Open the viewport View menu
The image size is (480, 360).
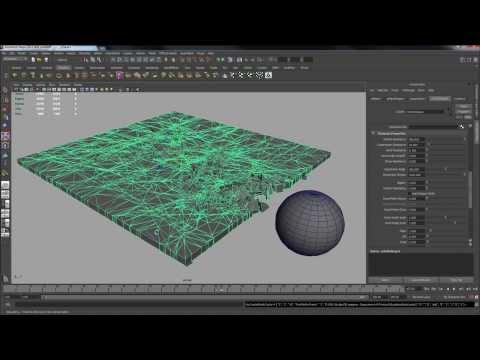click(16, 85)
